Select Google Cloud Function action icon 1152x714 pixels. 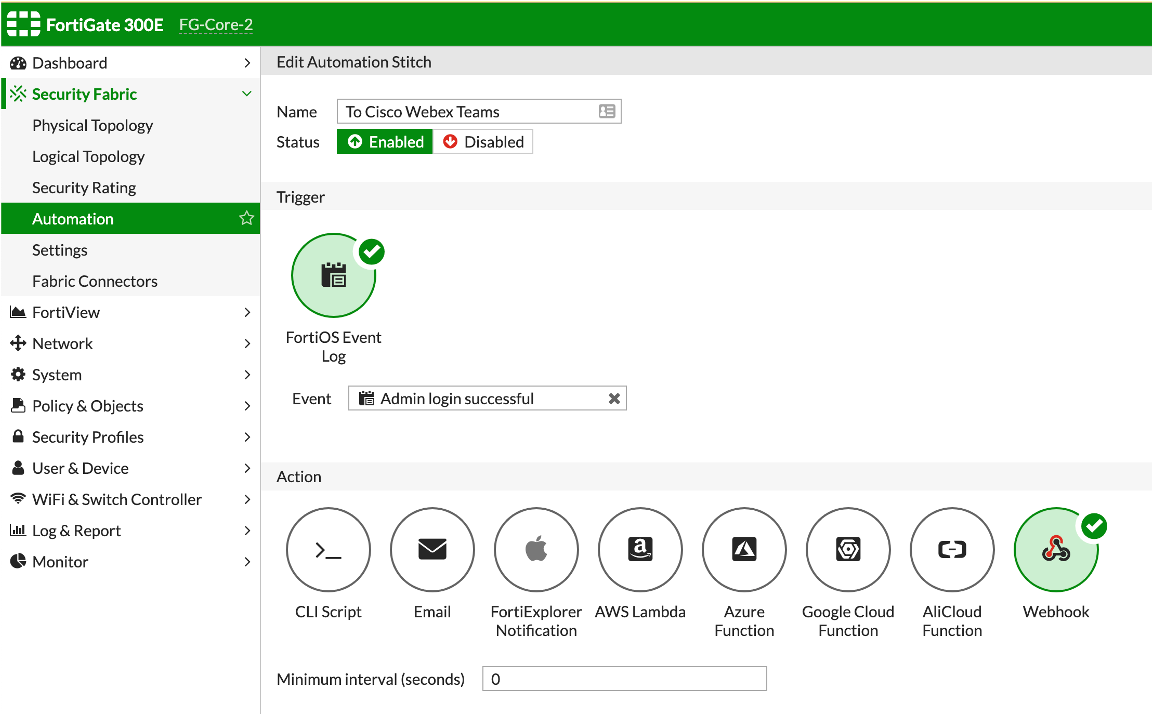click(x=848, y=549)
